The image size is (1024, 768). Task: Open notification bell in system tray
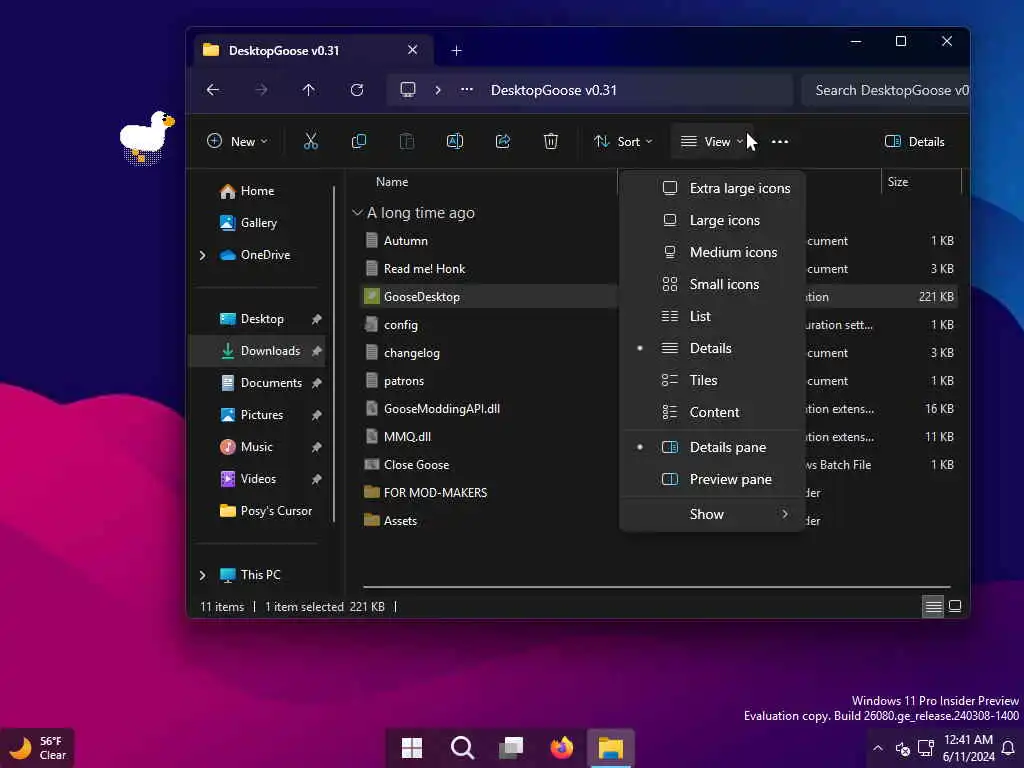click(1009, 748)
